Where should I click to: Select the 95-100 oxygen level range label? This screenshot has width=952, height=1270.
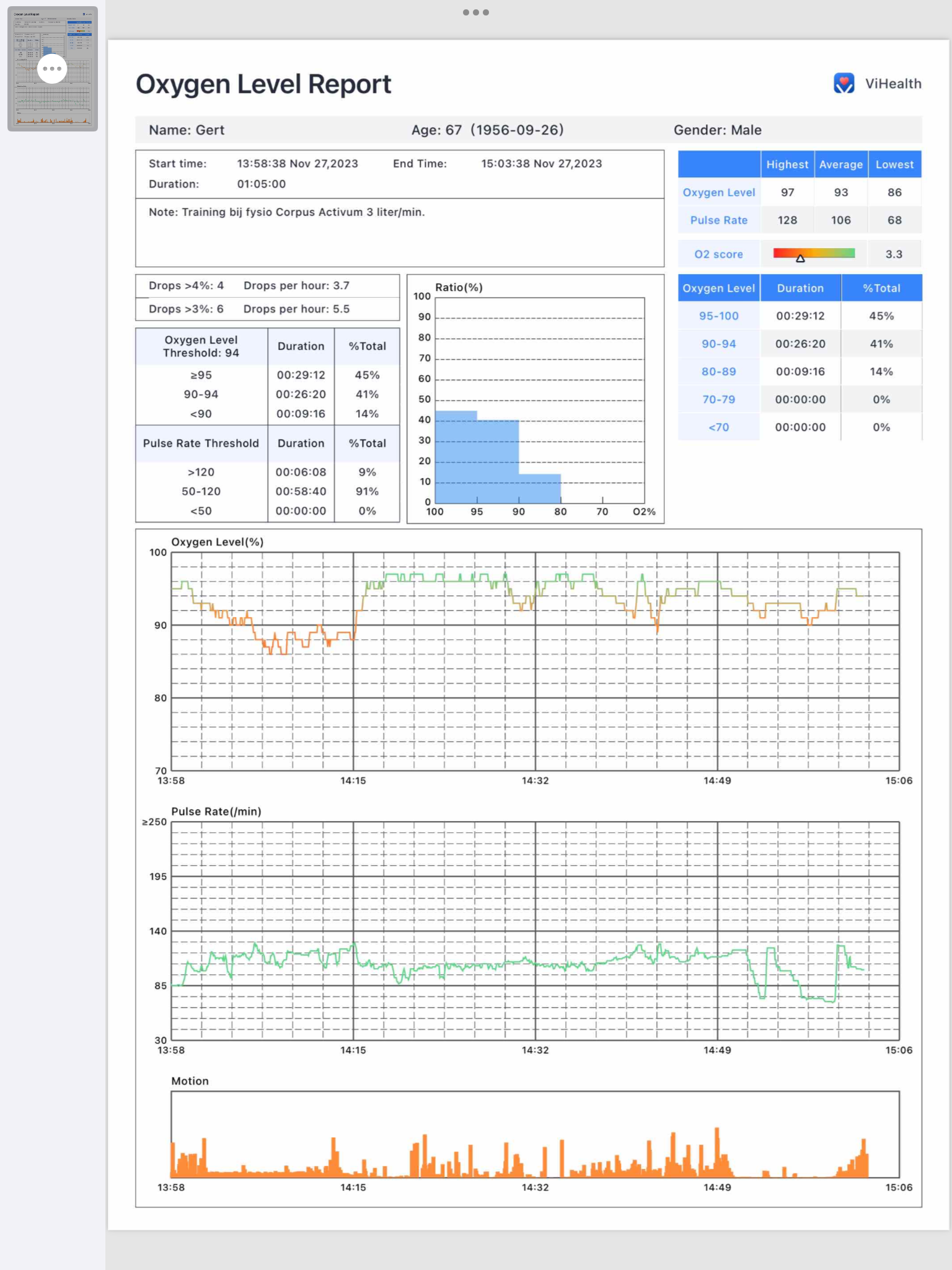[x=718, y=316]
